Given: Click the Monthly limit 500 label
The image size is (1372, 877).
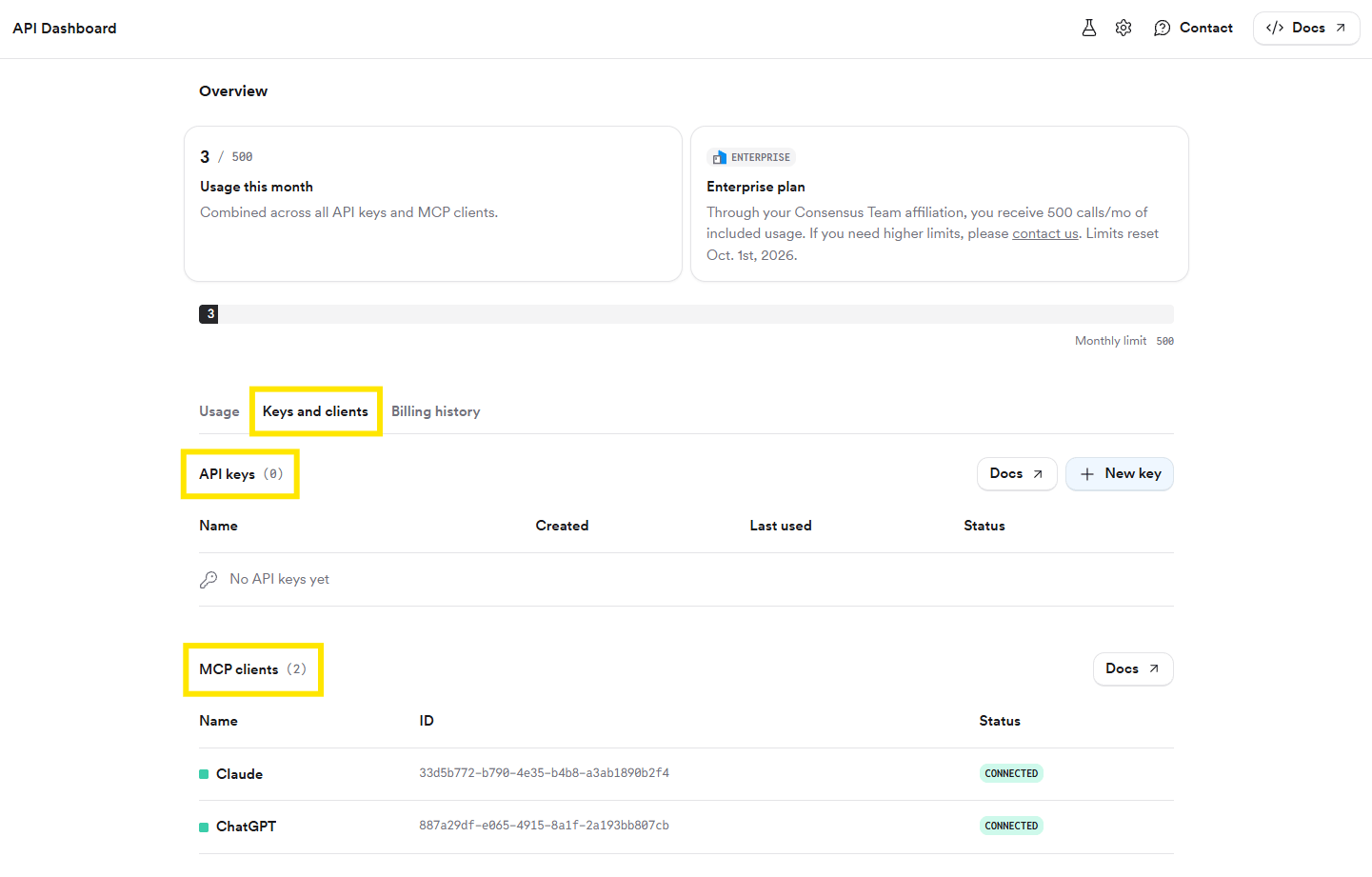Looking at the screenshot, I should 1124,341.
